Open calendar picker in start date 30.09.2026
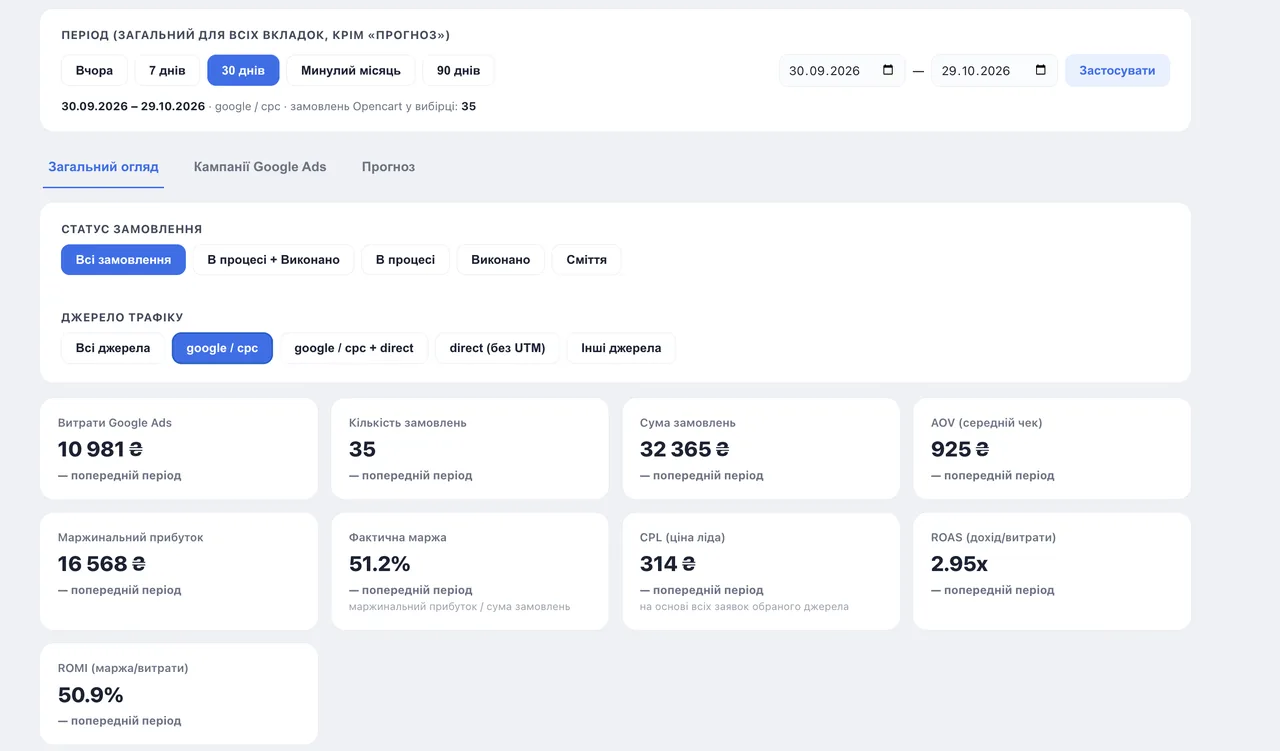The width and height of the screenshot is (1280, 751). click(888, 70)
